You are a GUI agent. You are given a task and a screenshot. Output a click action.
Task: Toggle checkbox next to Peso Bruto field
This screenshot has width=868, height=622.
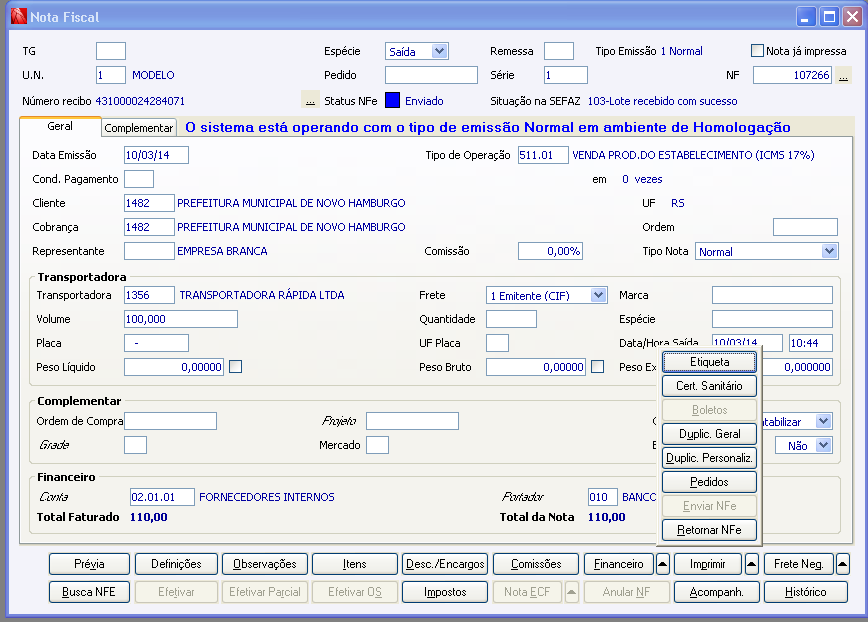[598, 367]
